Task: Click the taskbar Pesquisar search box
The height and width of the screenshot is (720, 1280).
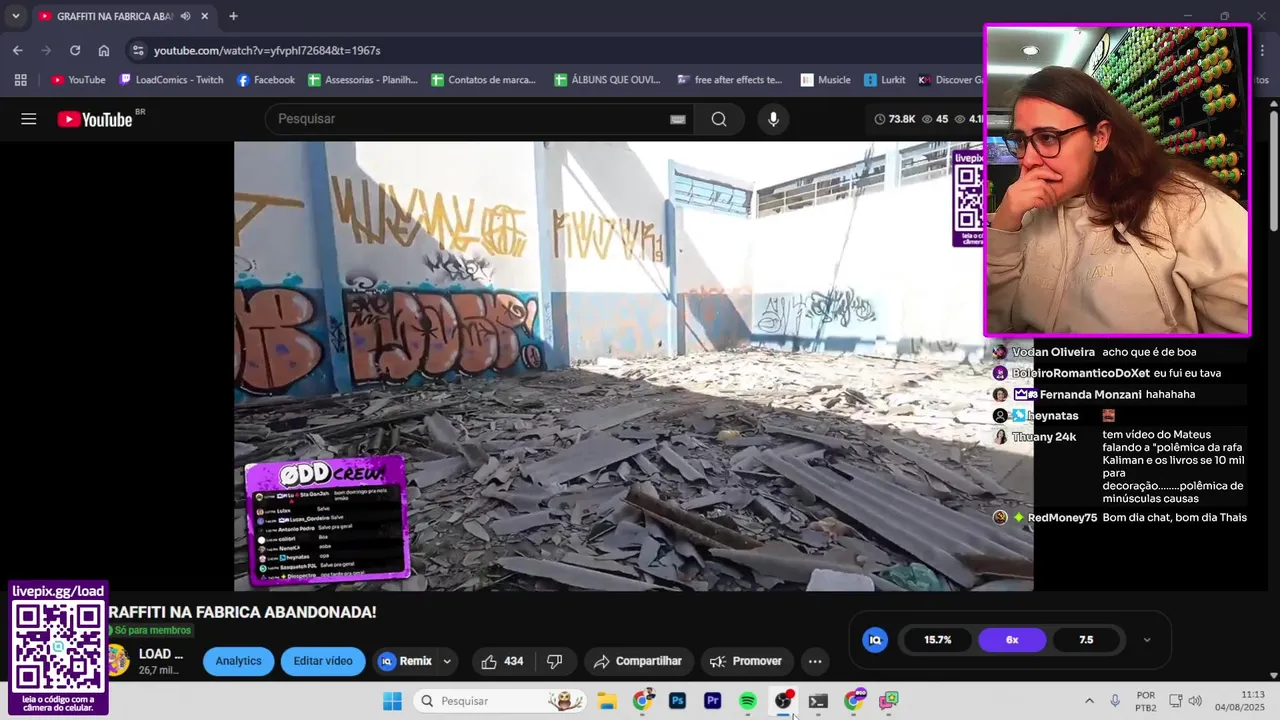Action: (x=502, y=701)
